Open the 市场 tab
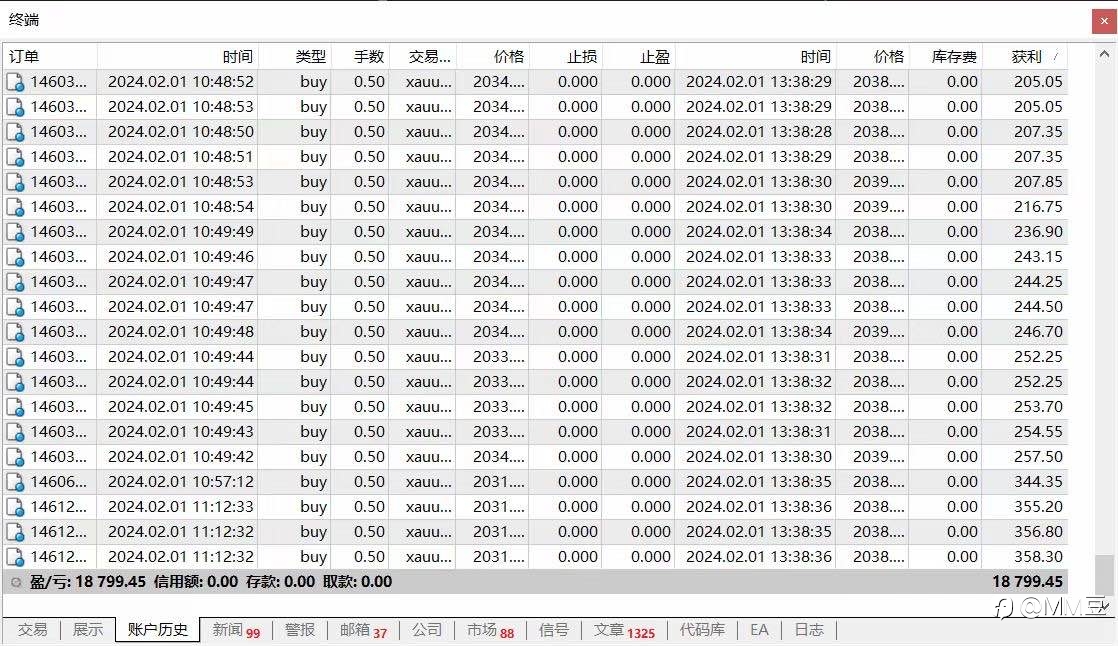Viewport: 1118px width, 646px height. tap(490, 630)
